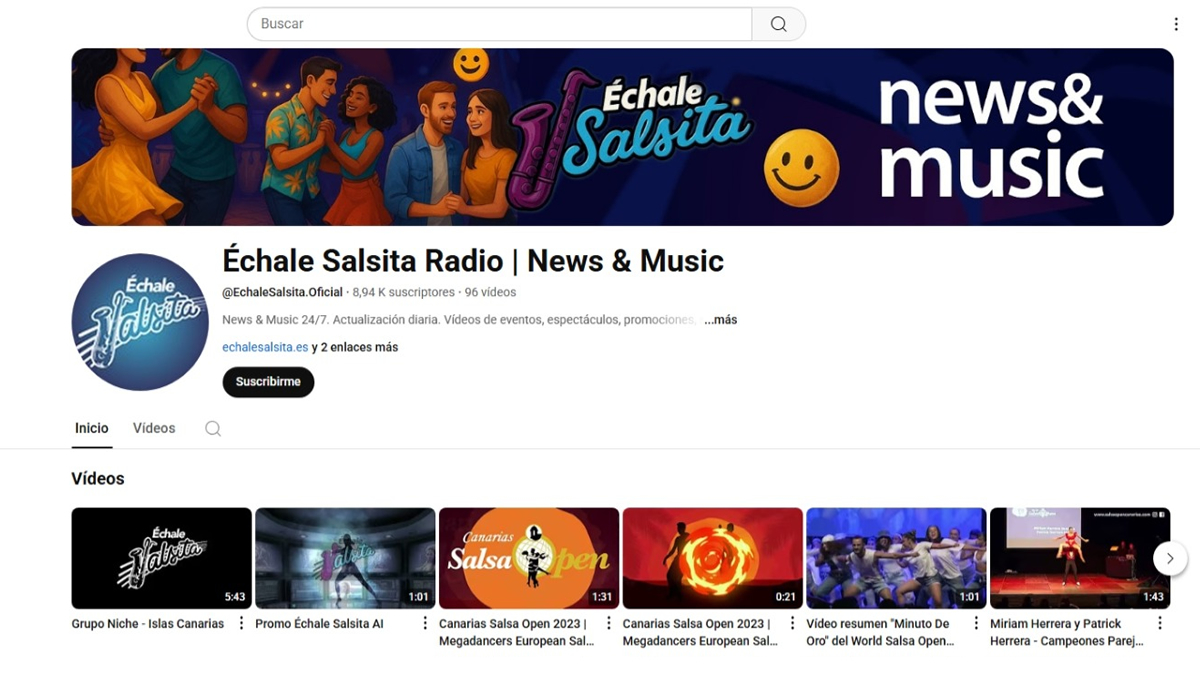Switch to the Inicio tab

pos(91,428)
